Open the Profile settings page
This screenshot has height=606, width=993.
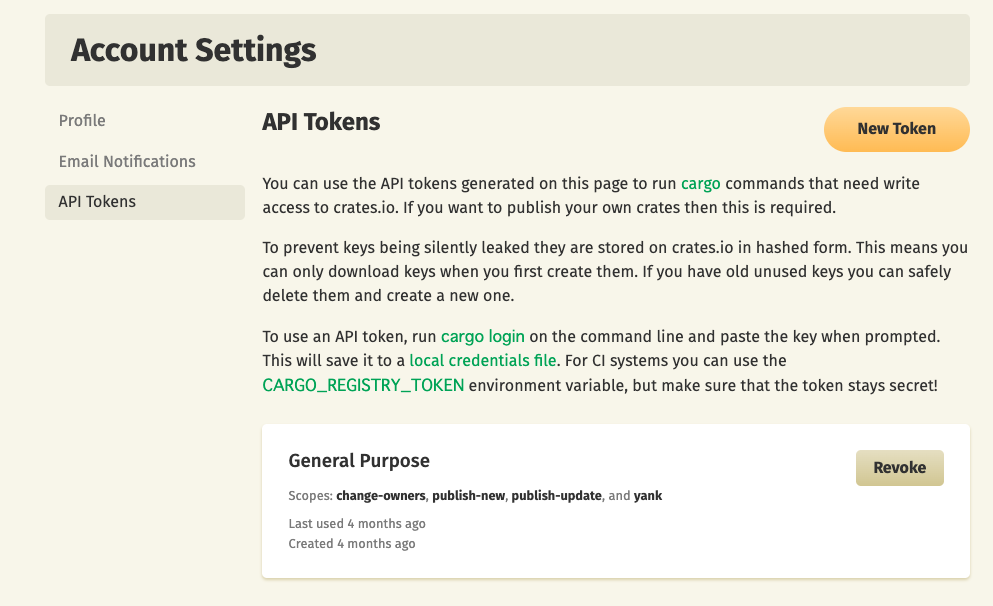[82, 120]
